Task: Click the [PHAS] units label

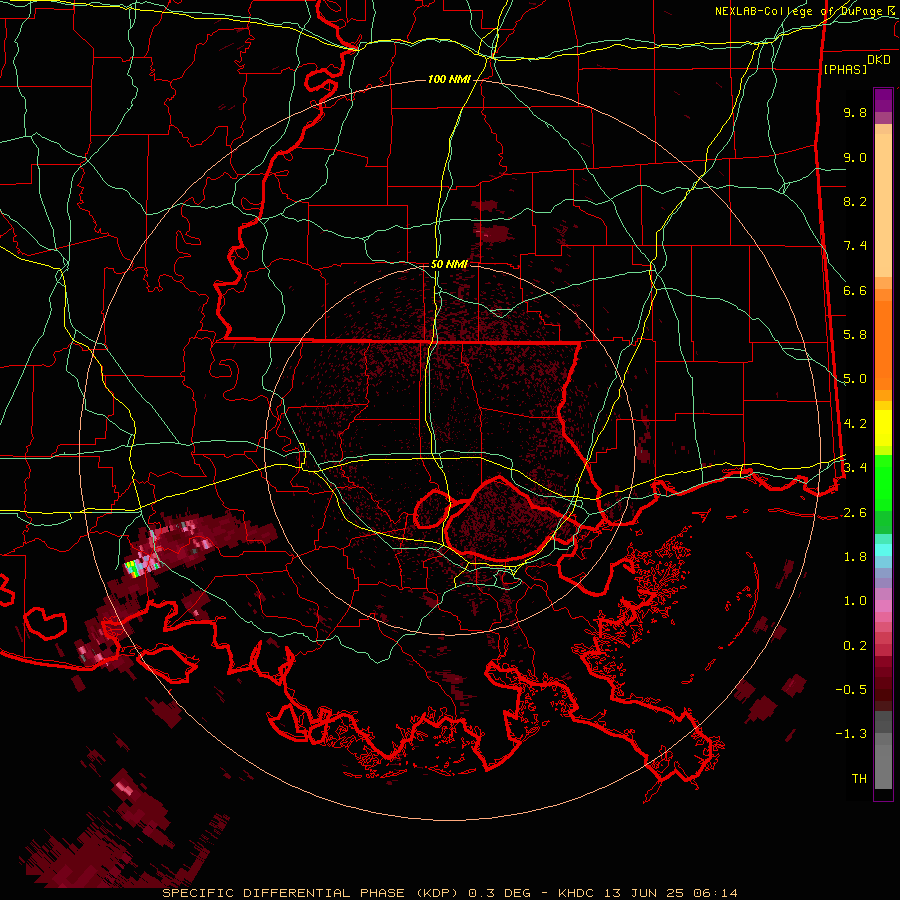Action: (x=845, y=69)
